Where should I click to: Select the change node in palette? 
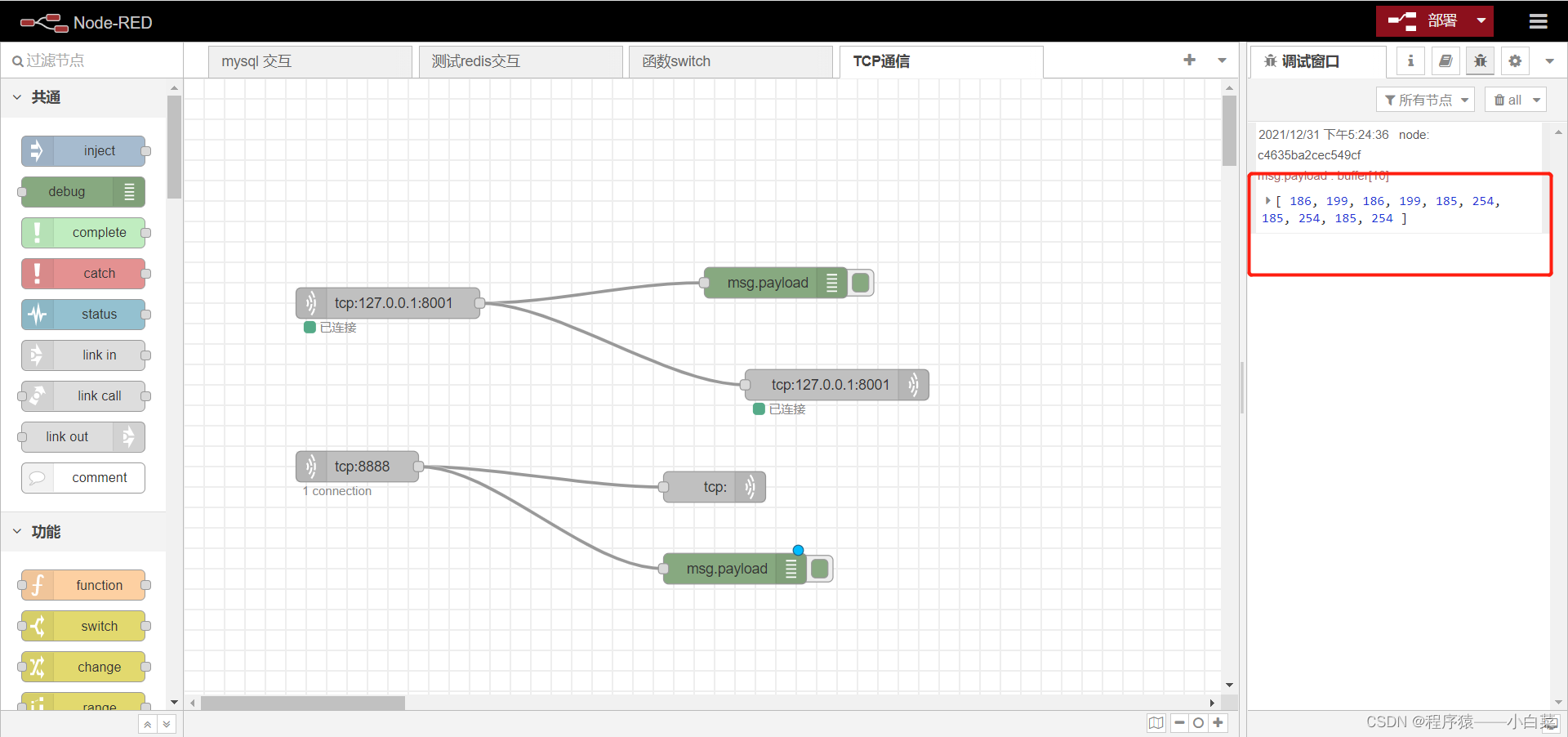click(x=83, y=668)
